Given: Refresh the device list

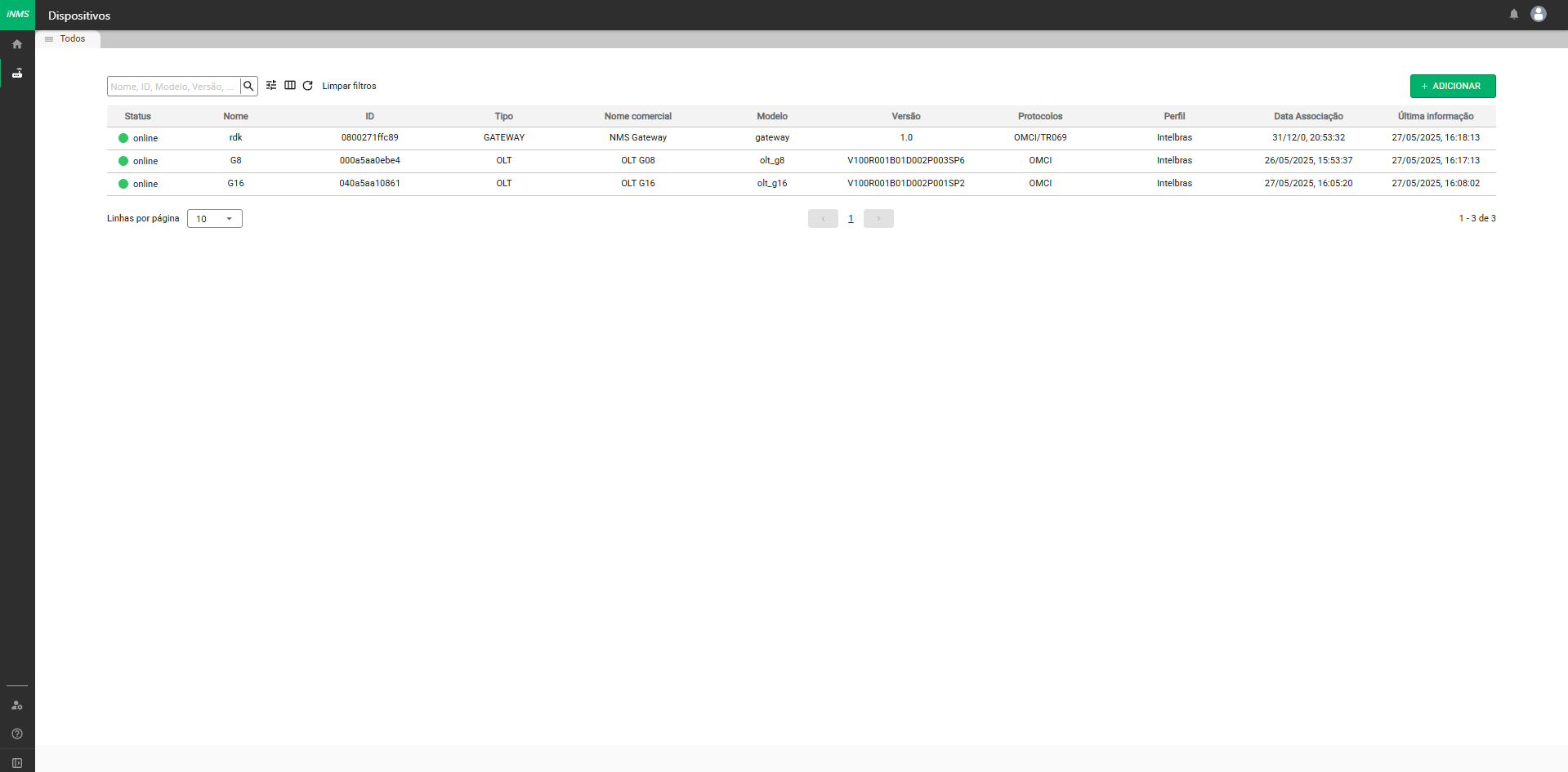Looking at the screenshot, I should (x=308, y=85).
